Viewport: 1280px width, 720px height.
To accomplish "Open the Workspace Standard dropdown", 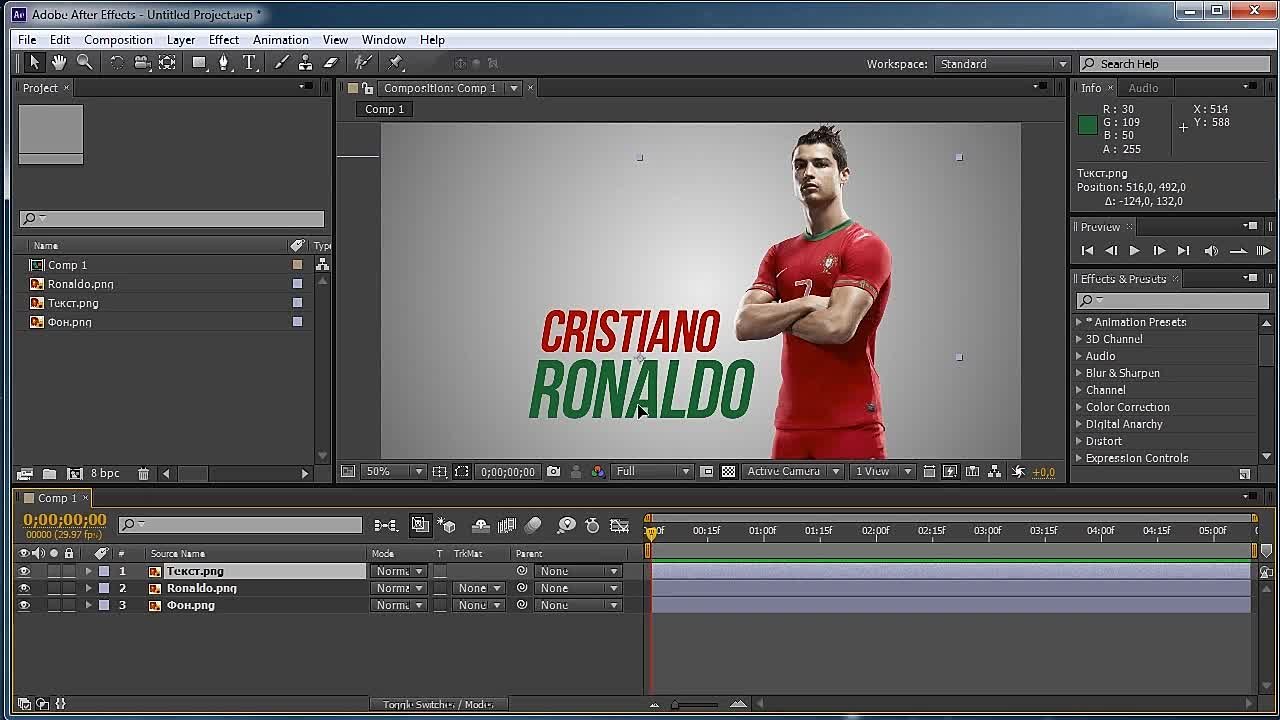I will [1003, 64].
